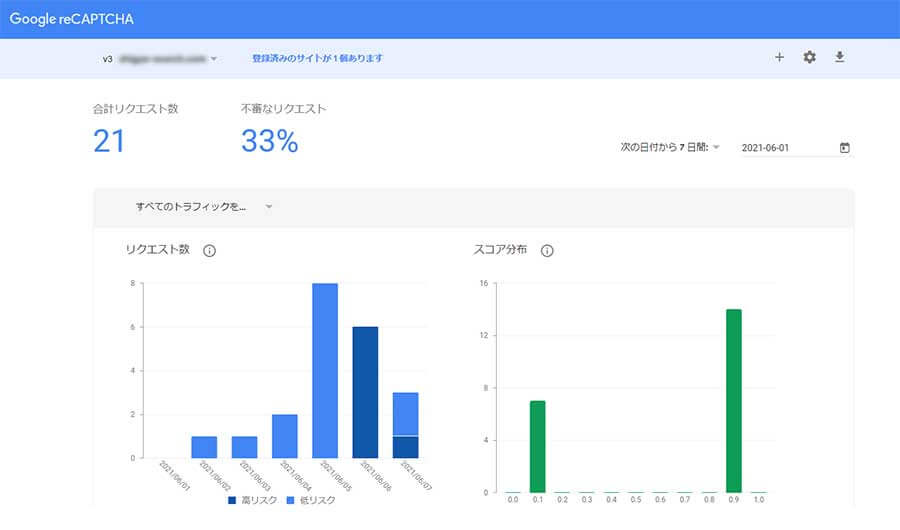This screenshot has width=900, height=530.
Task: Click the total requests value 21
Action: pyautogui.click(x=109, y=142)
